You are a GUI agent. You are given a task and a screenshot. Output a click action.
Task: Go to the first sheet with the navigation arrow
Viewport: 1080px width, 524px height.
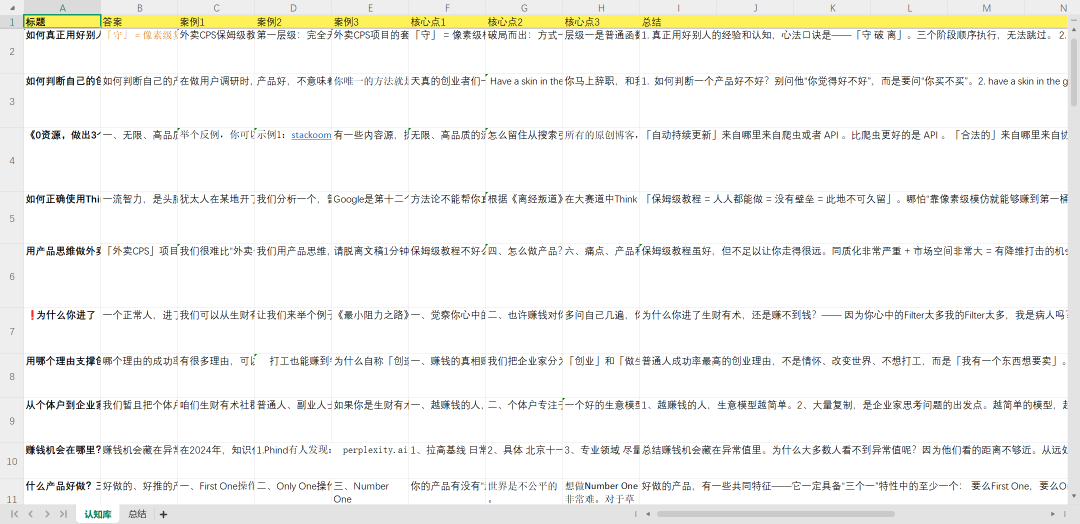point(14,514)
